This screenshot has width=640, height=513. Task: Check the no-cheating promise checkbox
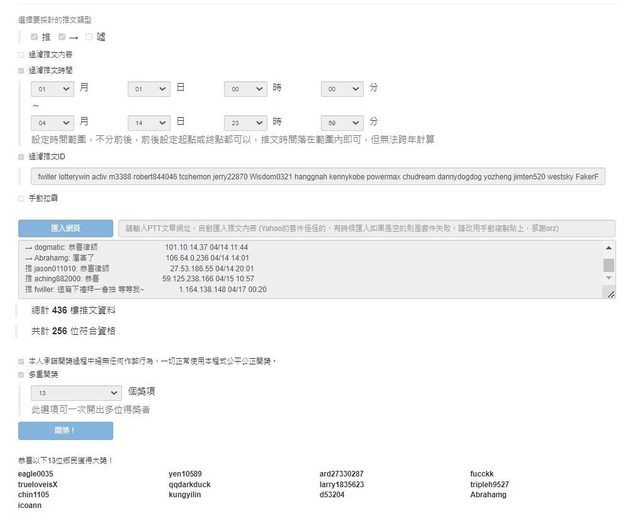(x=22, y=361)
